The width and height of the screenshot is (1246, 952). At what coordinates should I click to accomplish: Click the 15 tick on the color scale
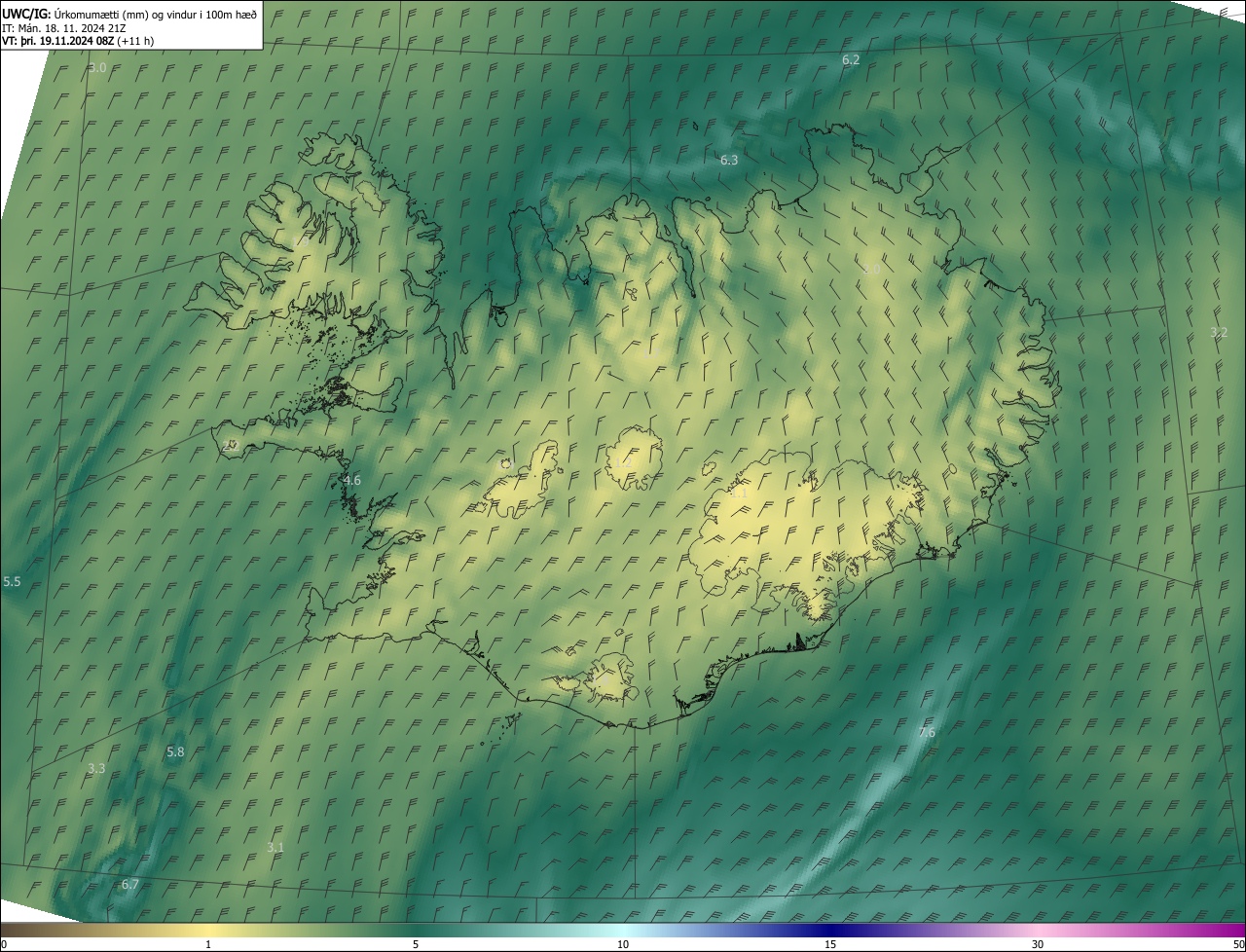point(830,944)
